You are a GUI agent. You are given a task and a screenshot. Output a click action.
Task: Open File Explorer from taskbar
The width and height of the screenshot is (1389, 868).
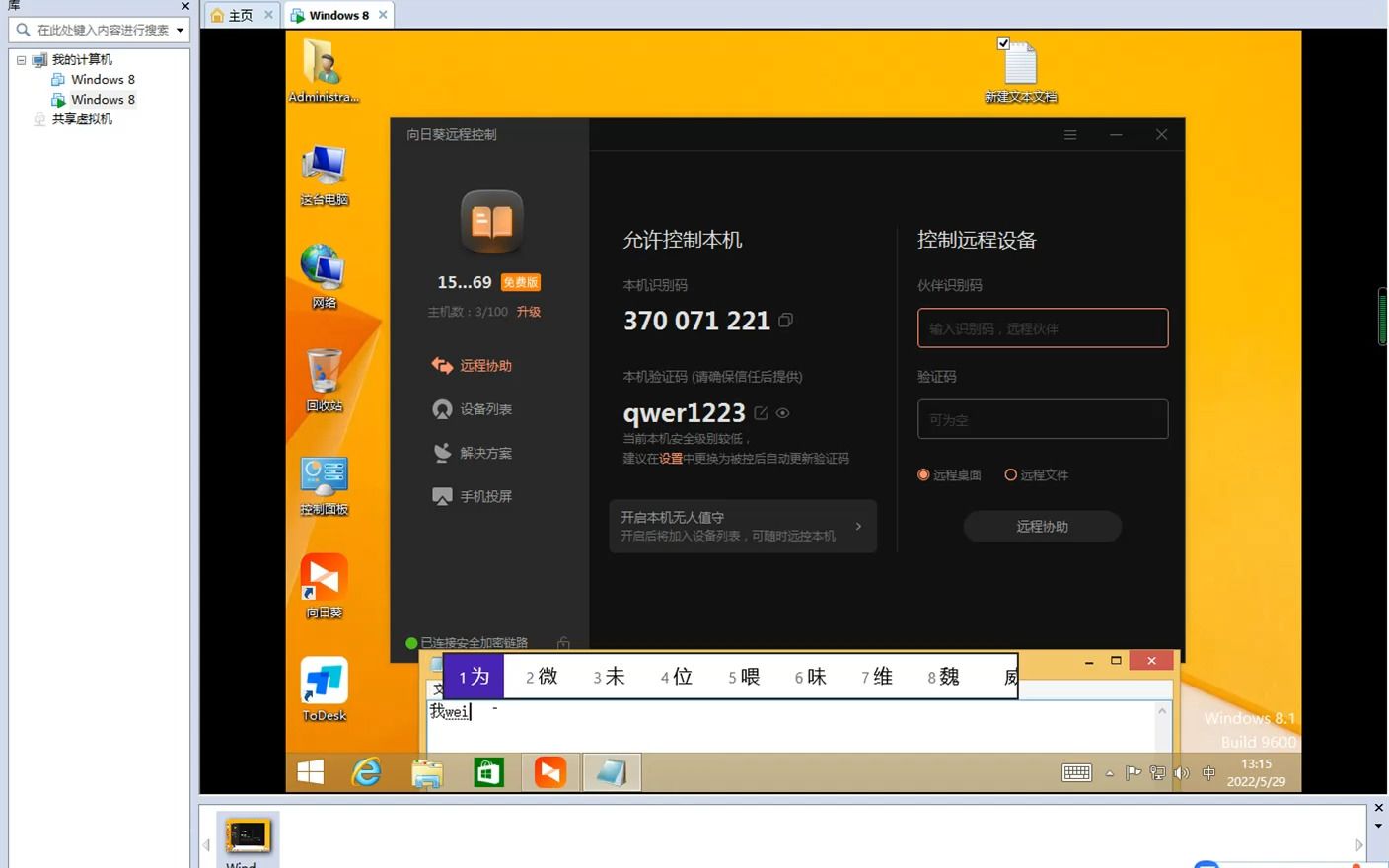[x=427, y=772]
